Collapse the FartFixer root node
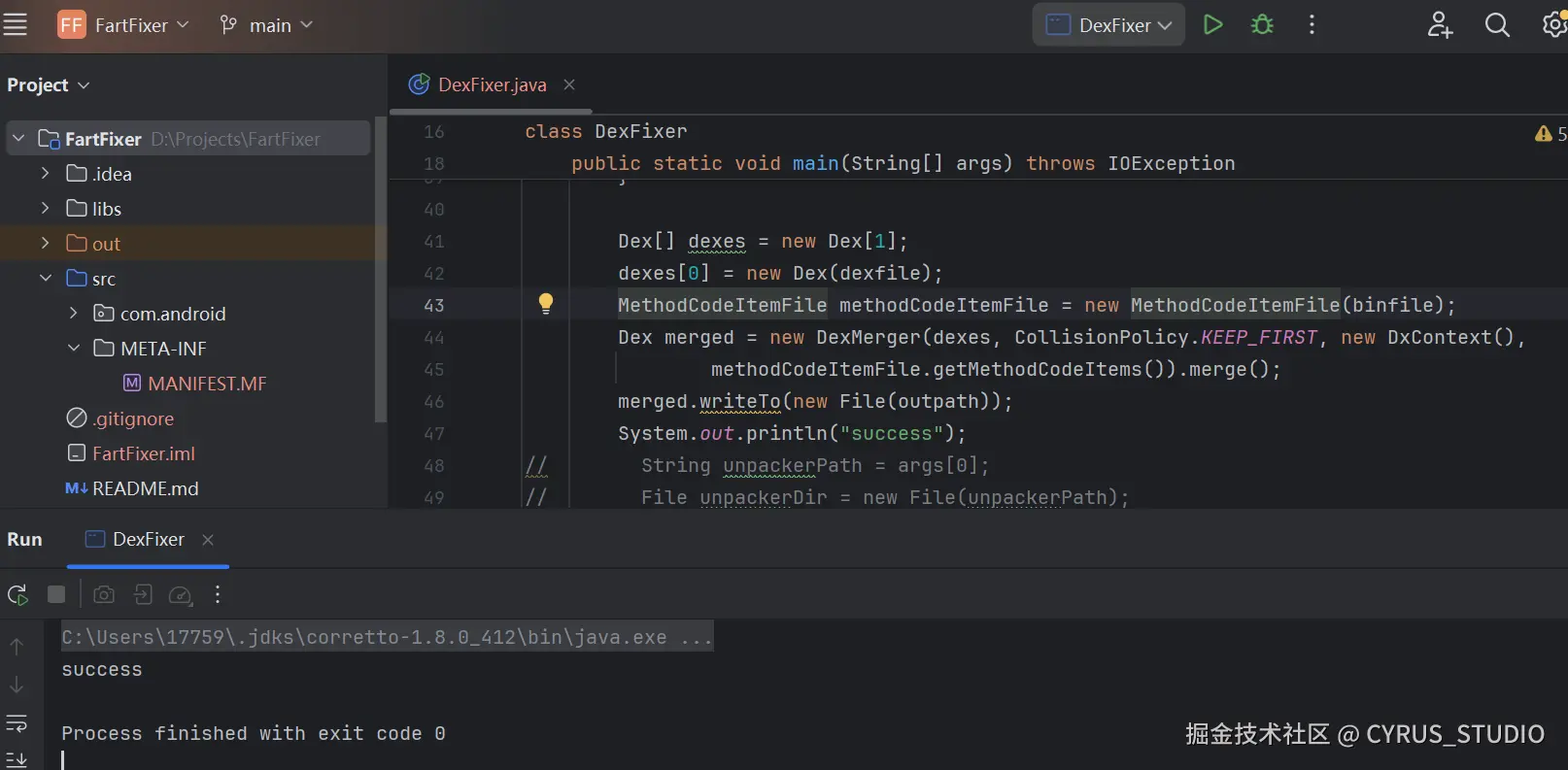Viewport: 1568px width, 770px height. coord(18,139)
